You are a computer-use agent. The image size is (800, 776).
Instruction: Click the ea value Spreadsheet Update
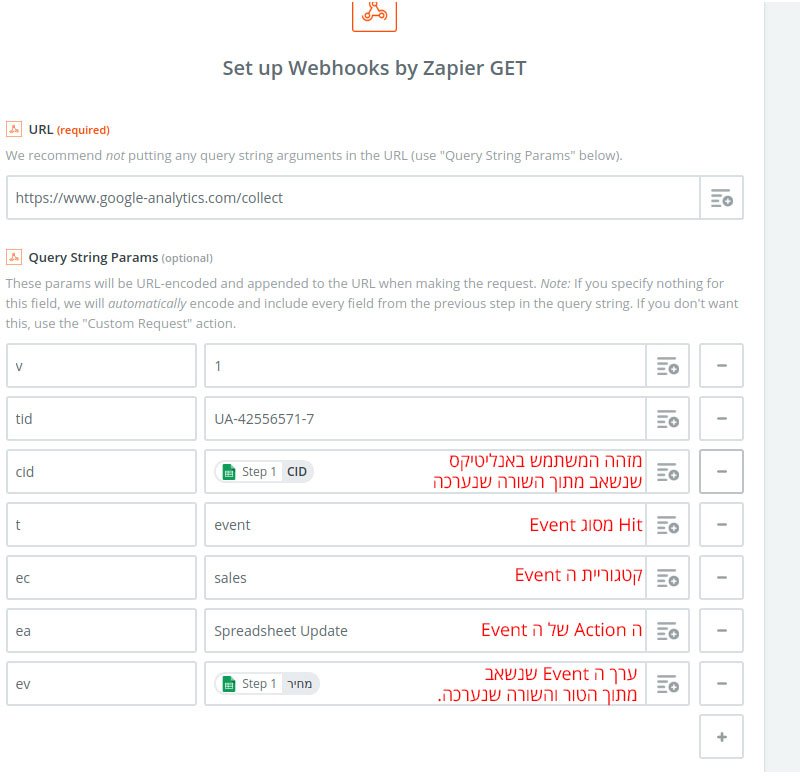[281, 631]
